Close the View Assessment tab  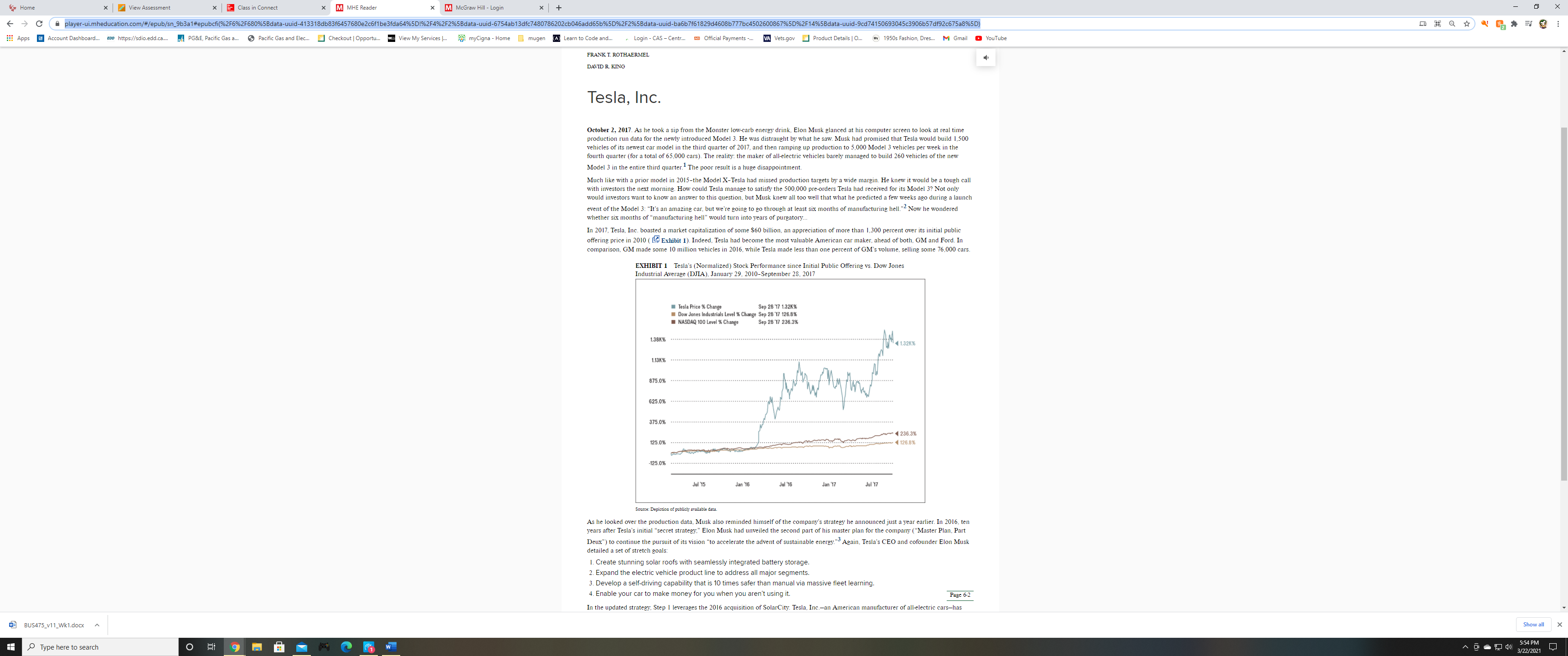tap(214, 8)
